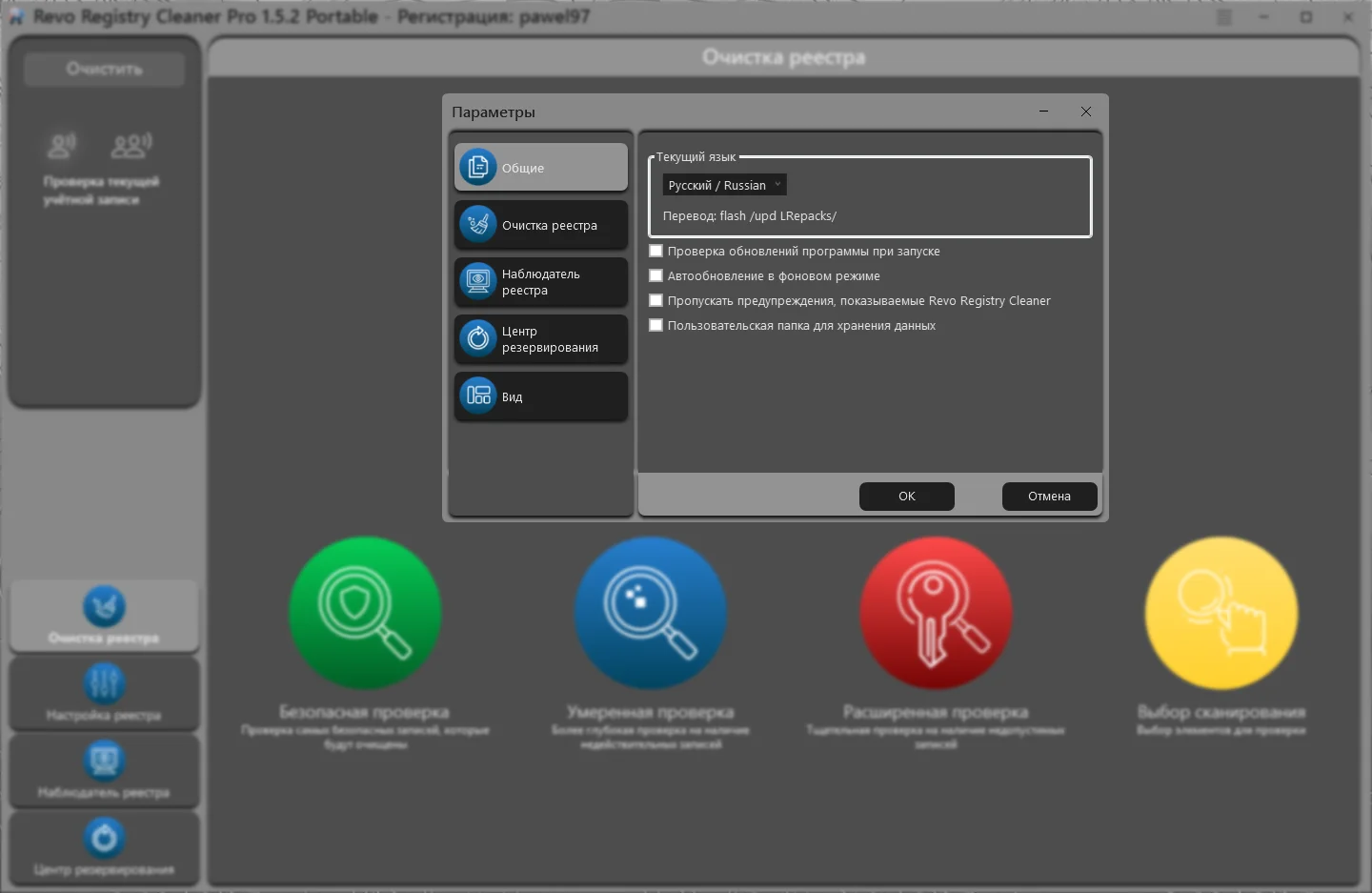Check Пропускать предупреждения Revo Registry Cleaner
The height and width of the screenshot is (893, 1372).
tap(656, 301)
